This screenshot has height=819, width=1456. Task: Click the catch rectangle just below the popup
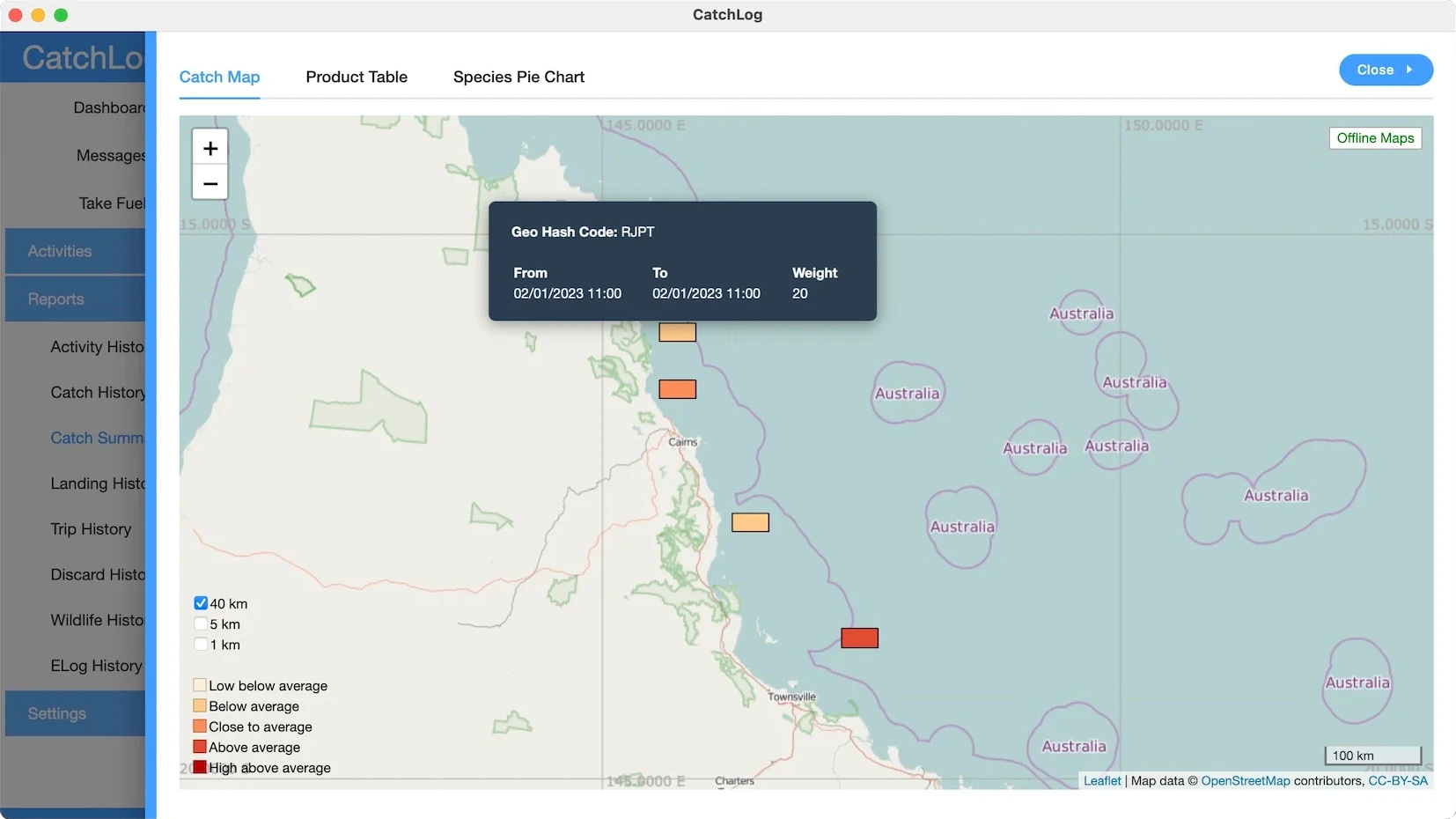[677, 333]
